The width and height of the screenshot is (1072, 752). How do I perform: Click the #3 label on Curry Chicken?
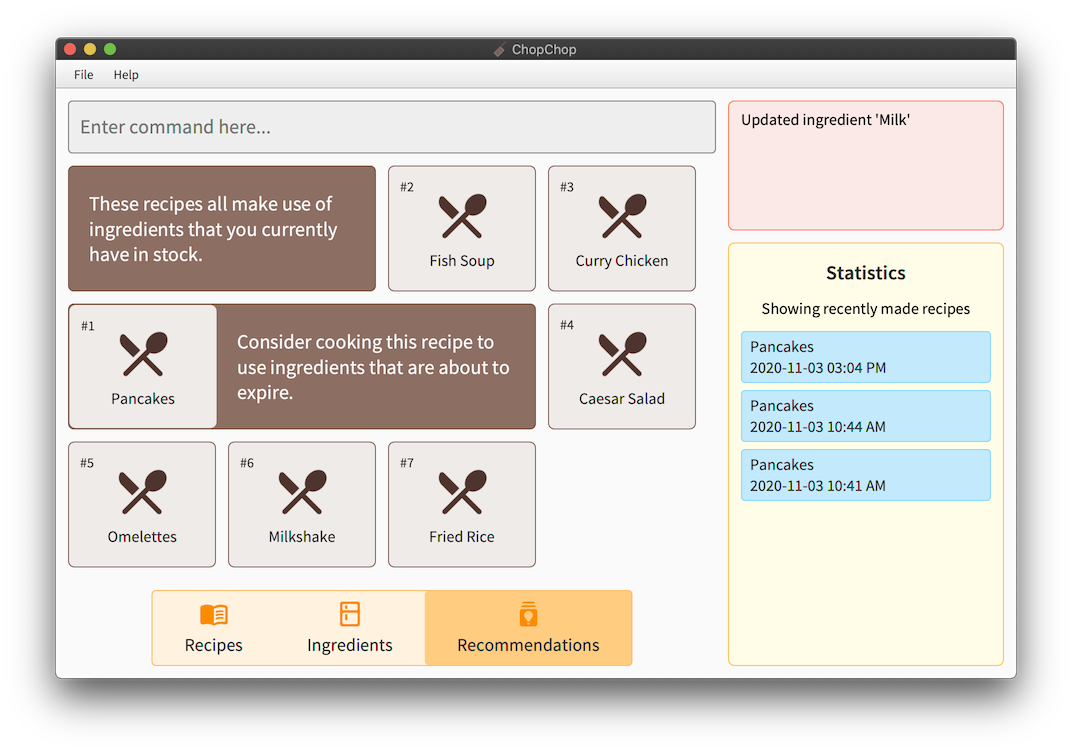coord(567,187)
